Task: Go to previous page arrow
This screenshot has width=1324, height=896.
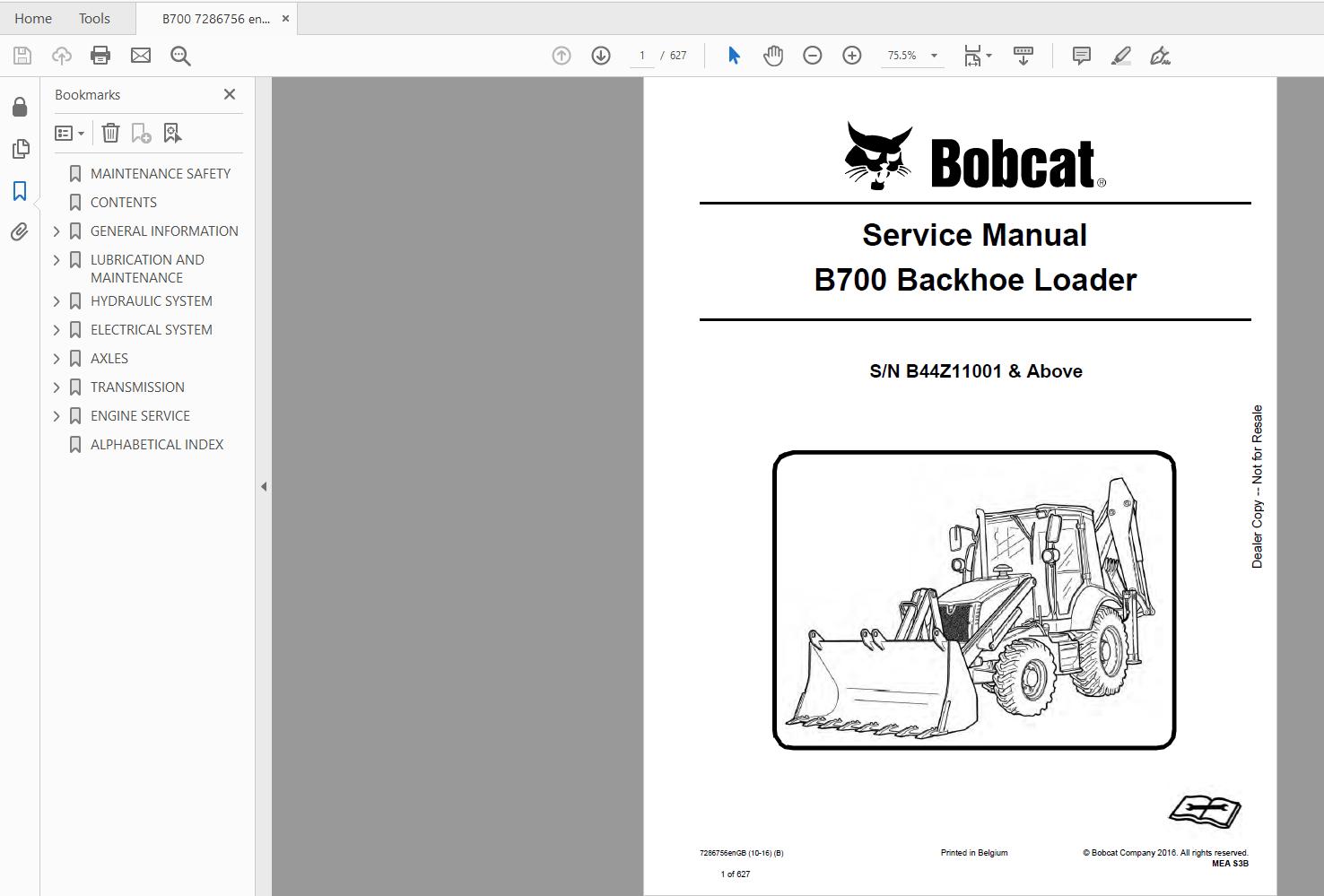Action: (x=562, y=56)
